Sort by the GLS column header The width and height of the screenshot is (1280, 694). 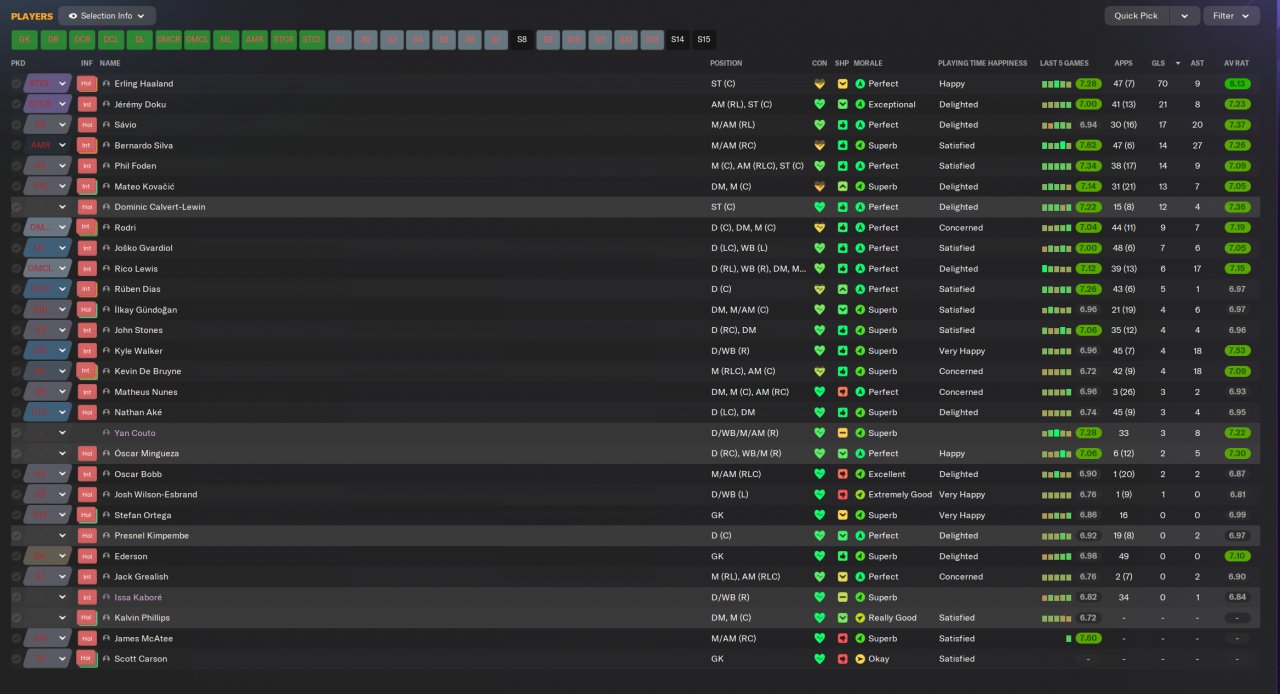[x=1158, y=63]
